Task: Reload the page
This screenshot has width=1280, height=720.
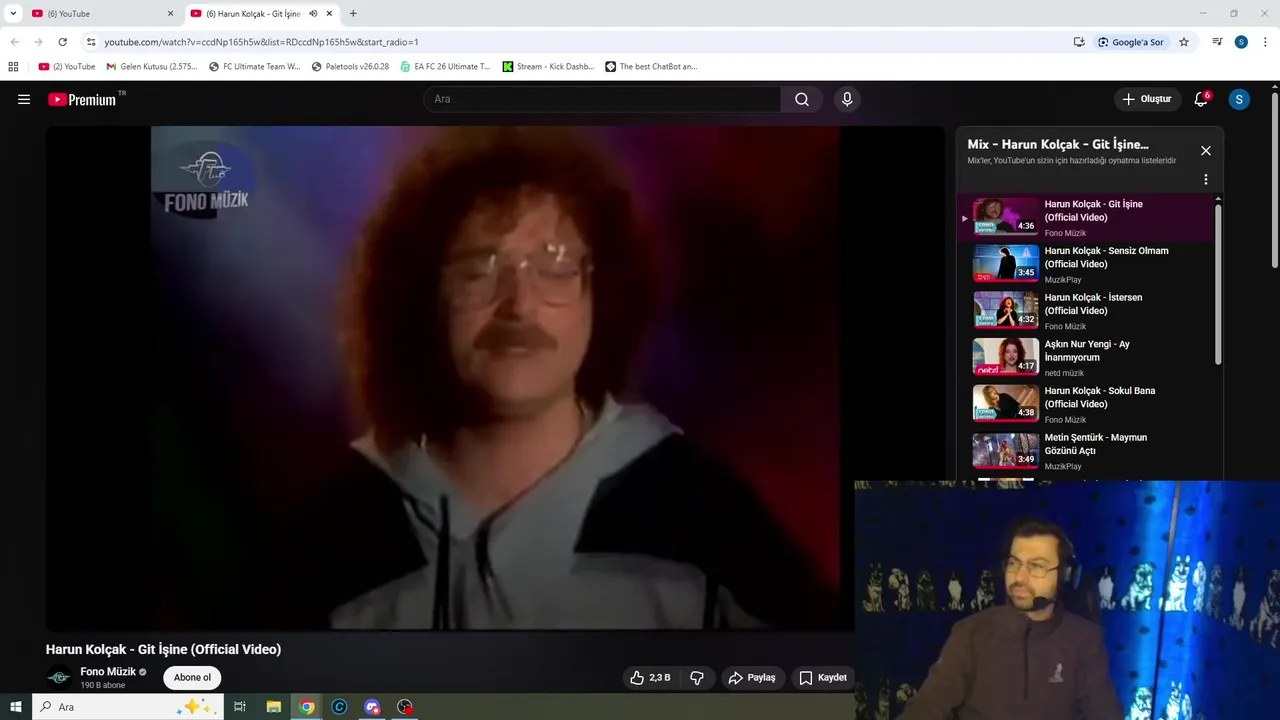Action: pos(62,42)
